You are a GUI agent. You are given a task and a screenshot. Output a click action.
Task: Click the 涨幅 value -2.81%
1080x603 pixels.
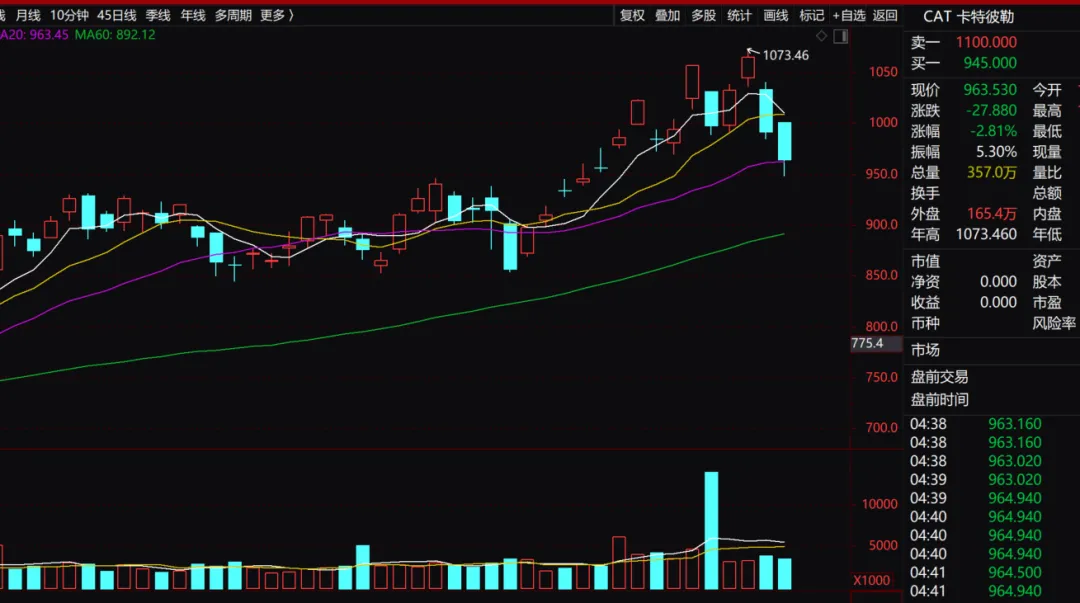[x=993, y=131]
